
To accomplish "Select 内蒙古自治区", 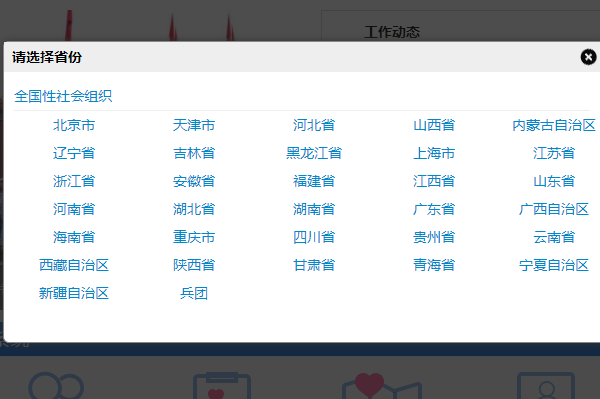I will (554, 125).
